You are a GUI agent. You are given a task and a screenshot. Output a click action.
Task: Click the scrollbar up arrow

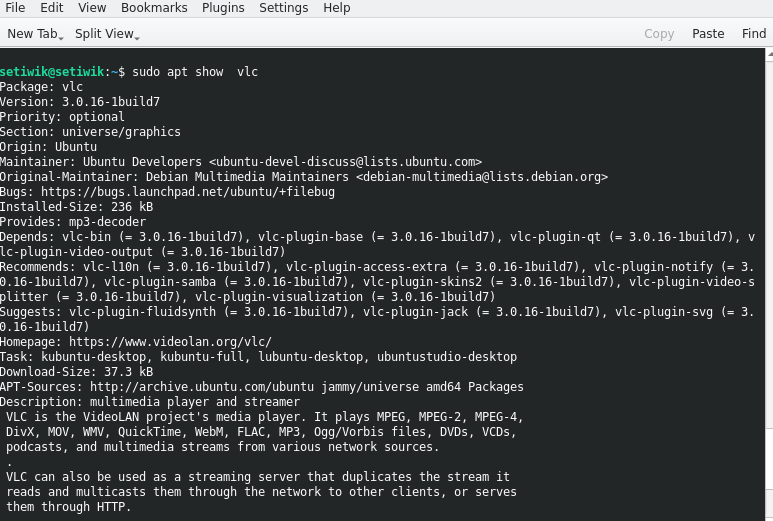point(770,54)
